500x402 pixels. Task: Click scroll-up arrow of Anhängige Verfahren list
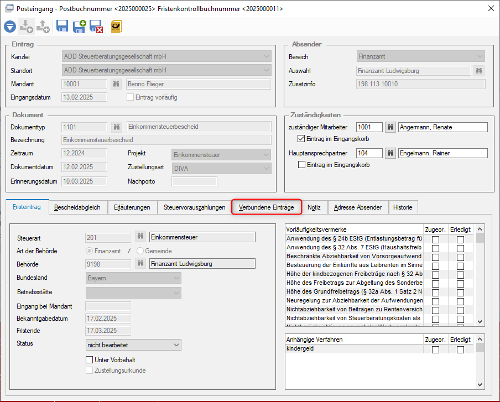click(x=480, y=339)
